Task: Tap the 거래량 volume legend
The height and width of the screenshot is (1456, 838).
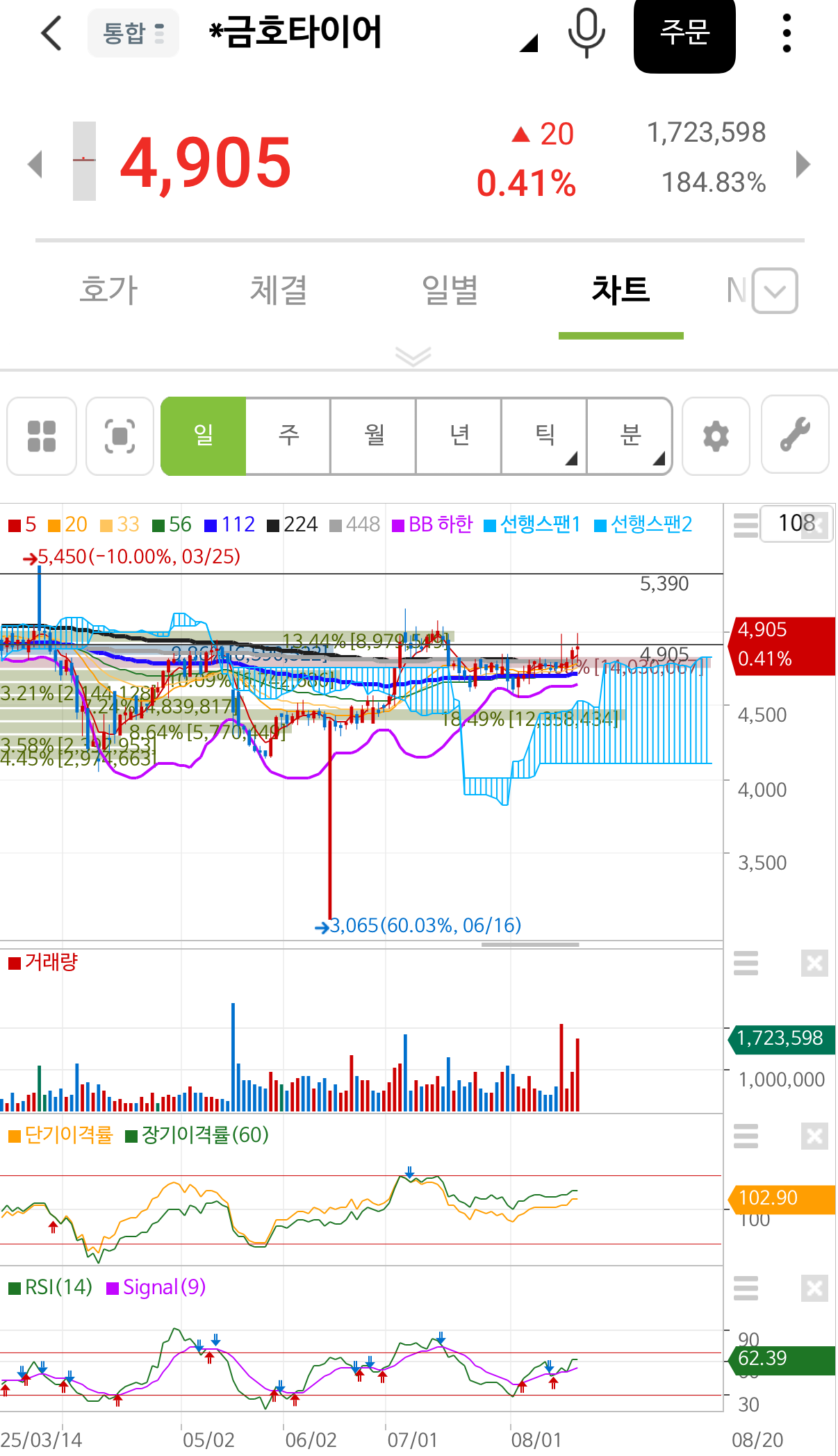Action: click(43, 962)
